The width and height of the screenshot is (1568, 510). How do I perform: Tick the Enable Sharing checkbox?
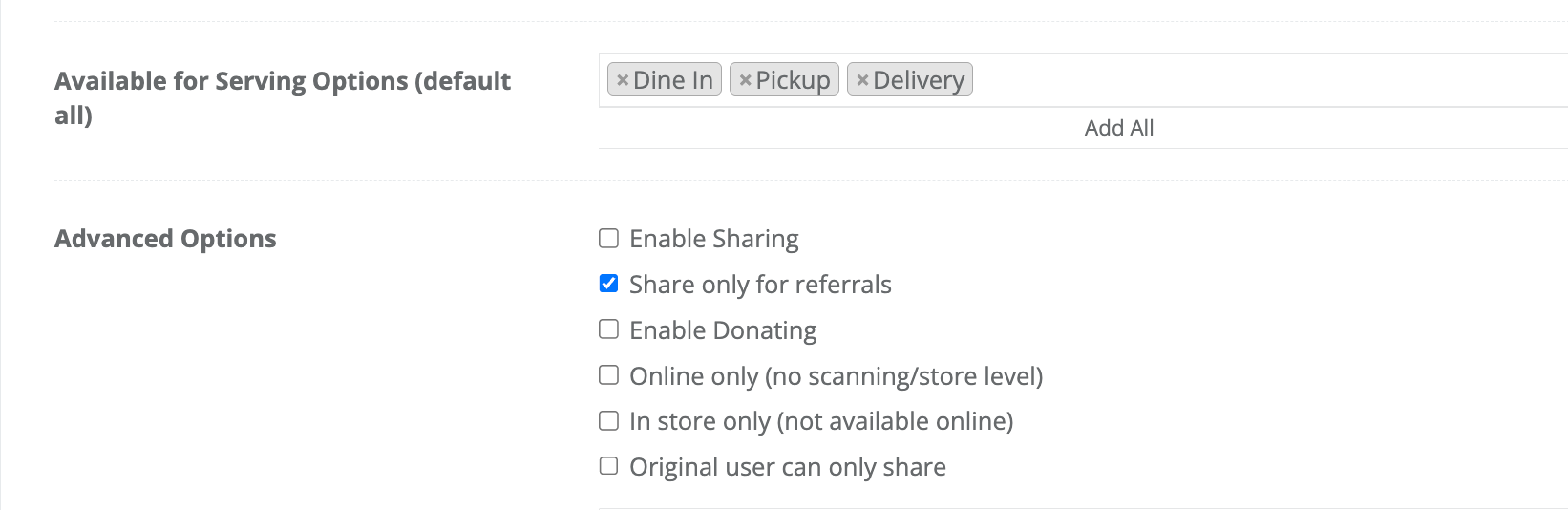pos(608,238)
